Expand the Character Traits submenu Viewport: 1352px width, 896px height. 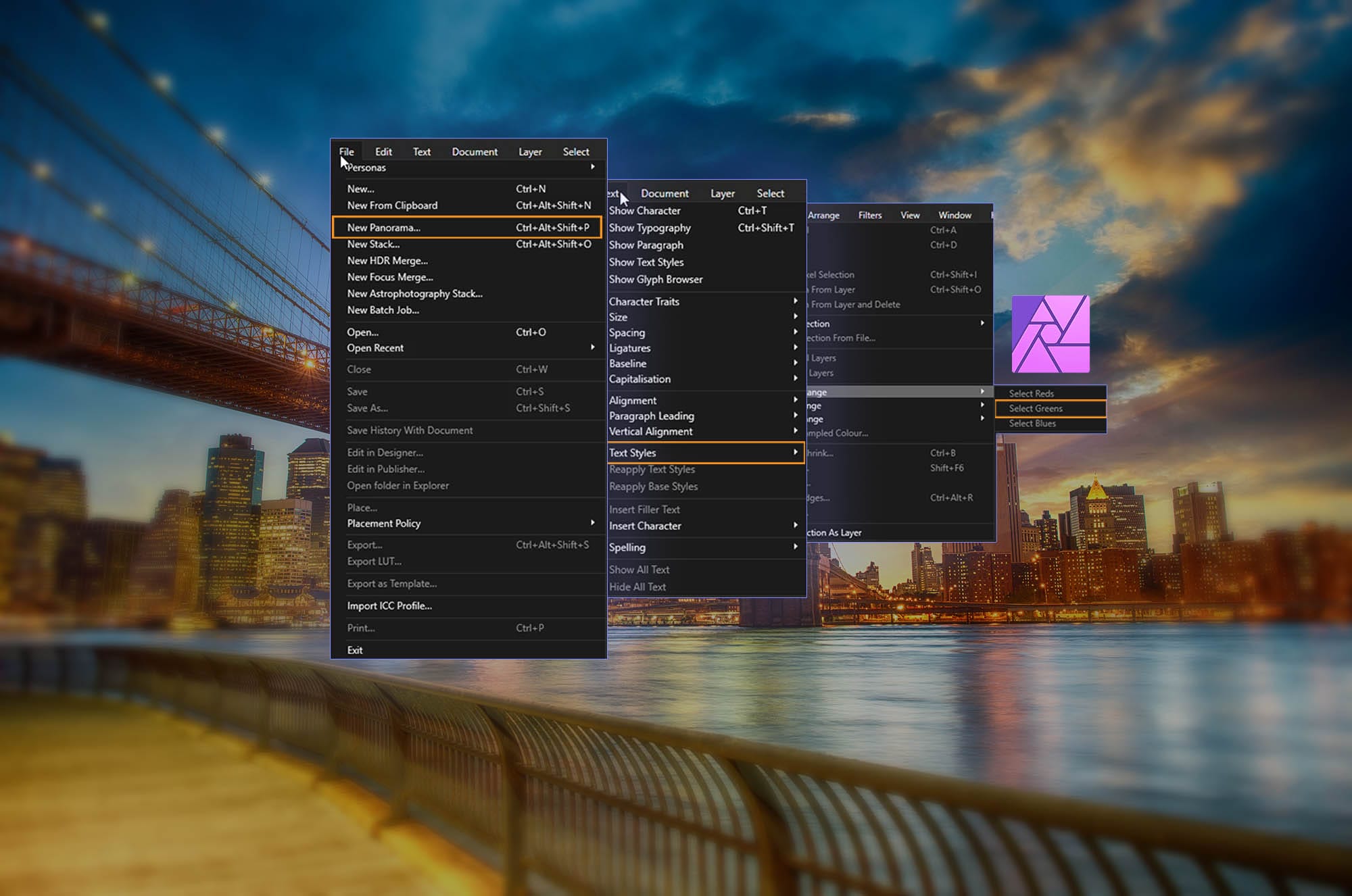point(644,301)
